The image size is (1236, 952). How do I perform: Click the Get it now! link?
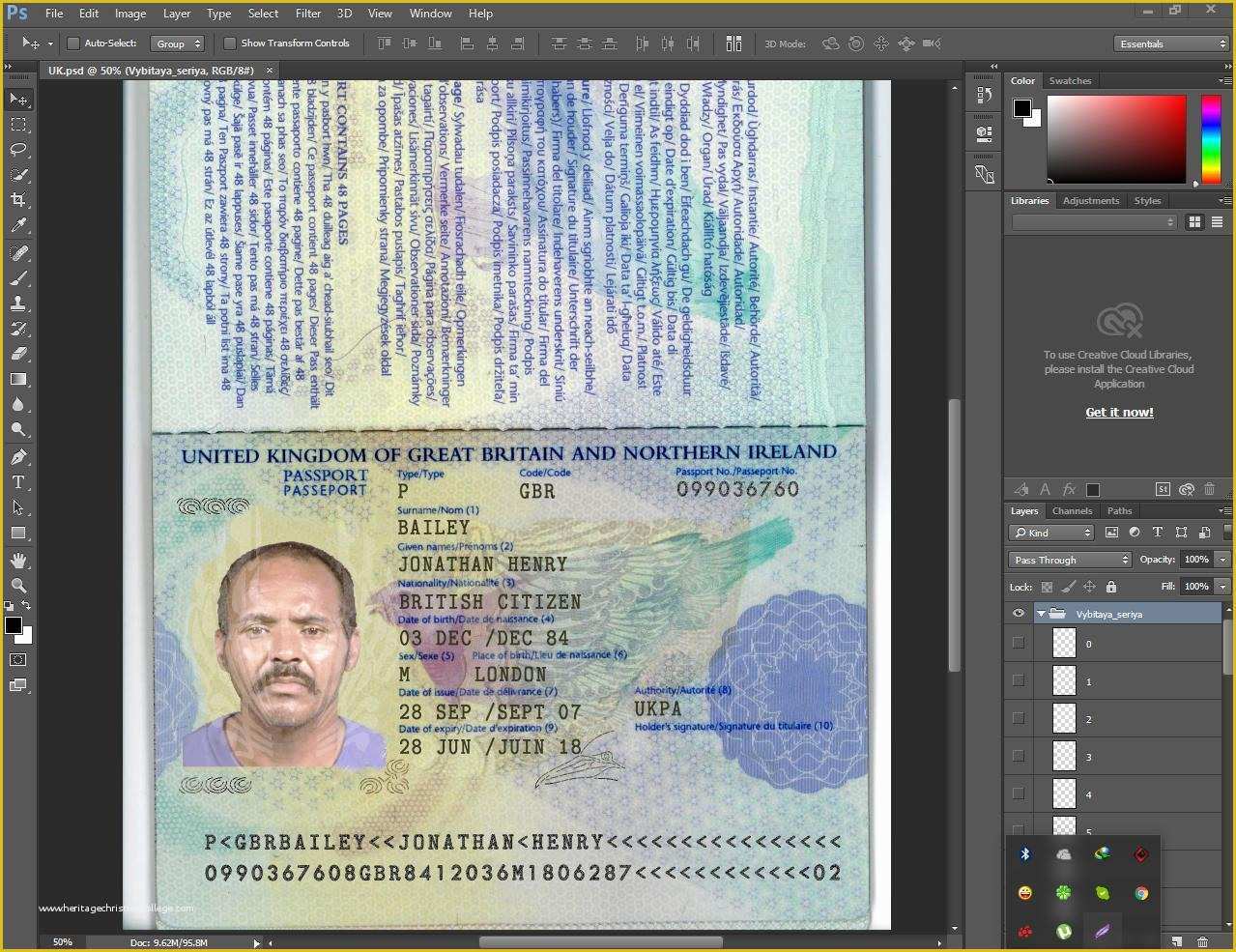pyautogui.click(x=1119, y=413)
